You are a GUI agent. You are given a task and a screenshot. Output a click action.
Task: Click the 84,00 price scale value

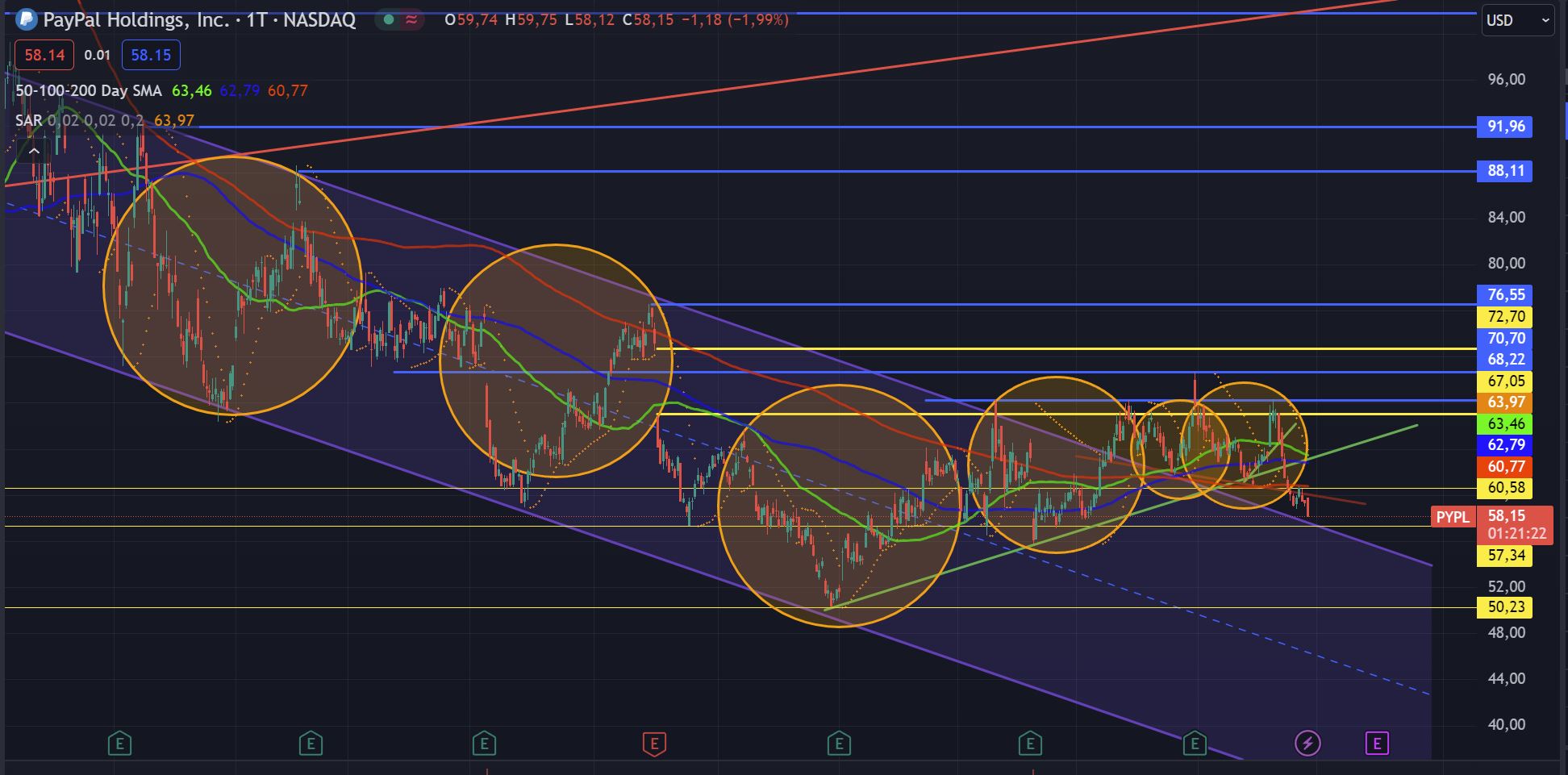(1507, 217)
